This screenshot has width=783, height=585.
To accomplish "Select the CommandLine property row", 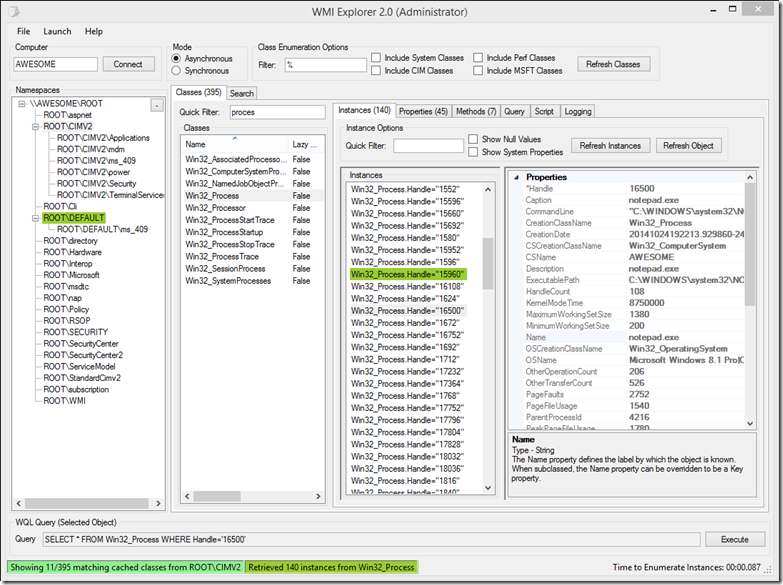I will 633,212.
